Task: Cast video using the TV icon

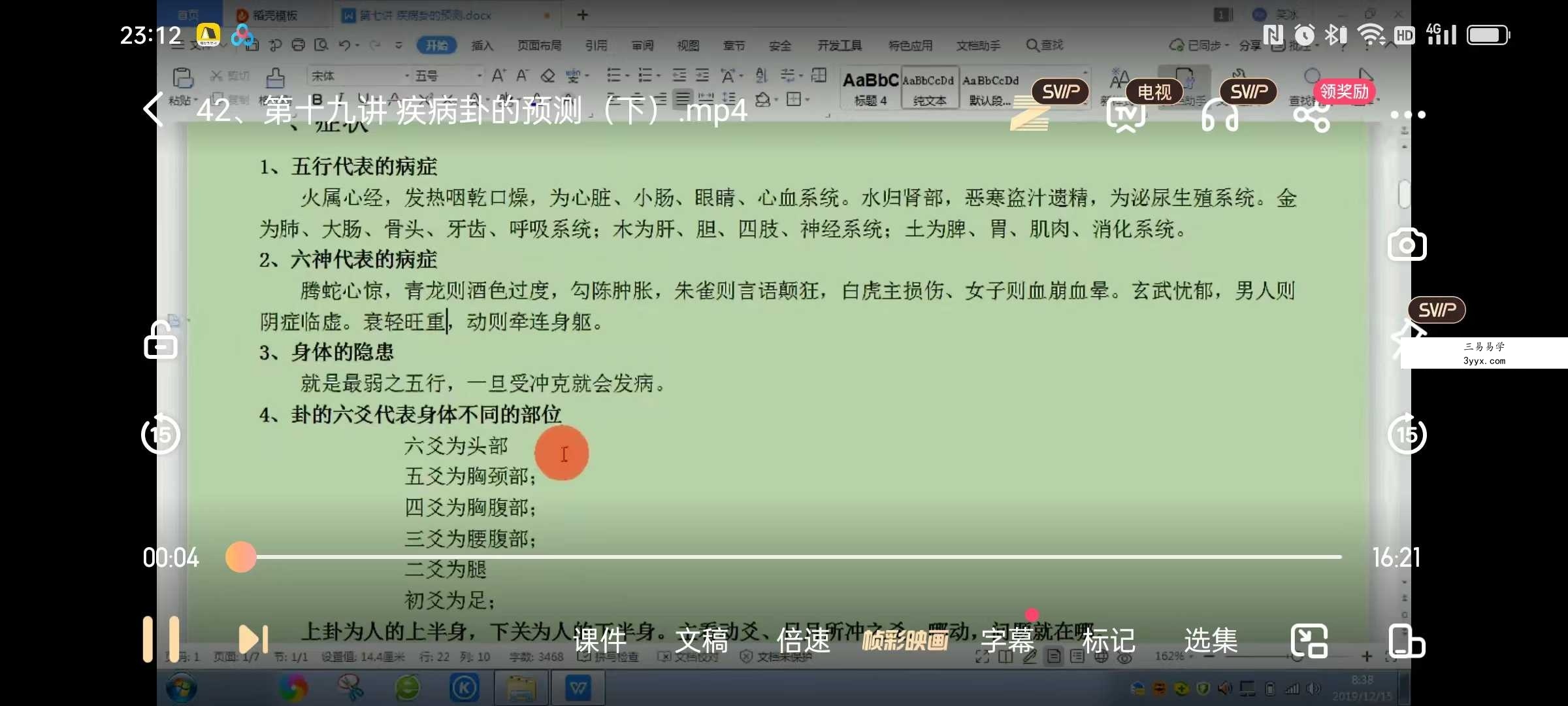Action: 1125,116
